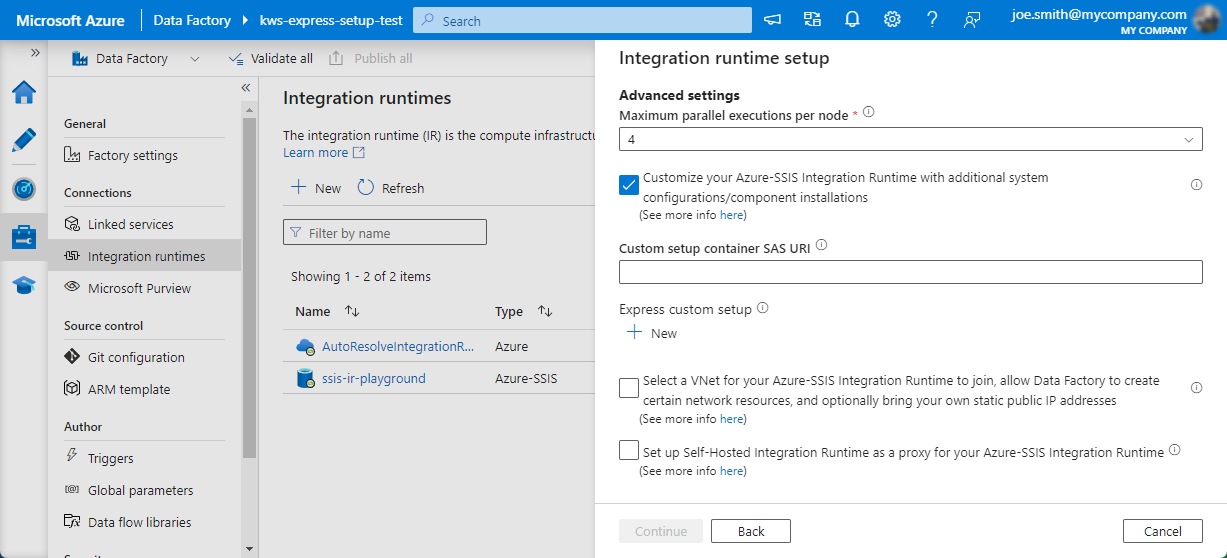This screenshot has width=1227, height=558.
Task: Expand the left rail double-chevron
Action: pyautogui.click(x=35, y=52)
